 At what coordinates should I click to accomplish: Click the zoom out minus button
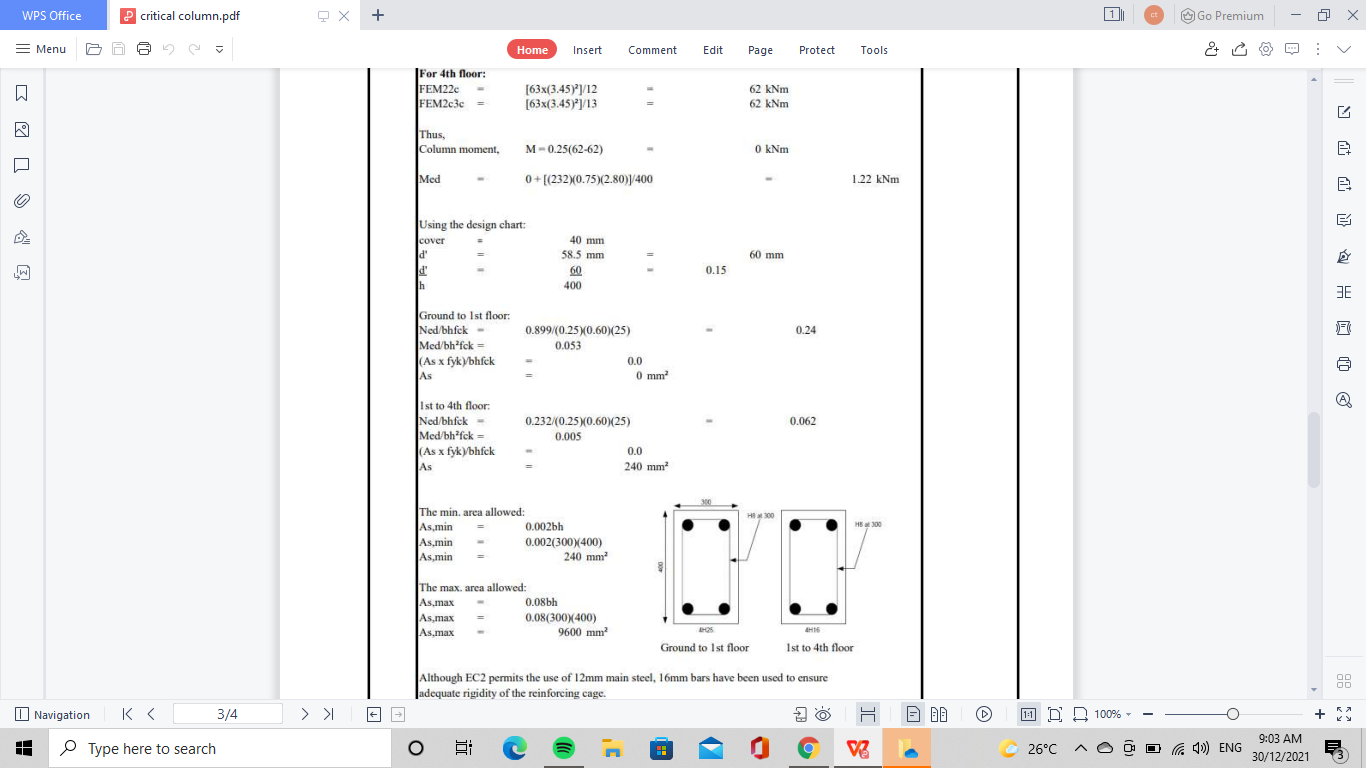pos(1148,714)
